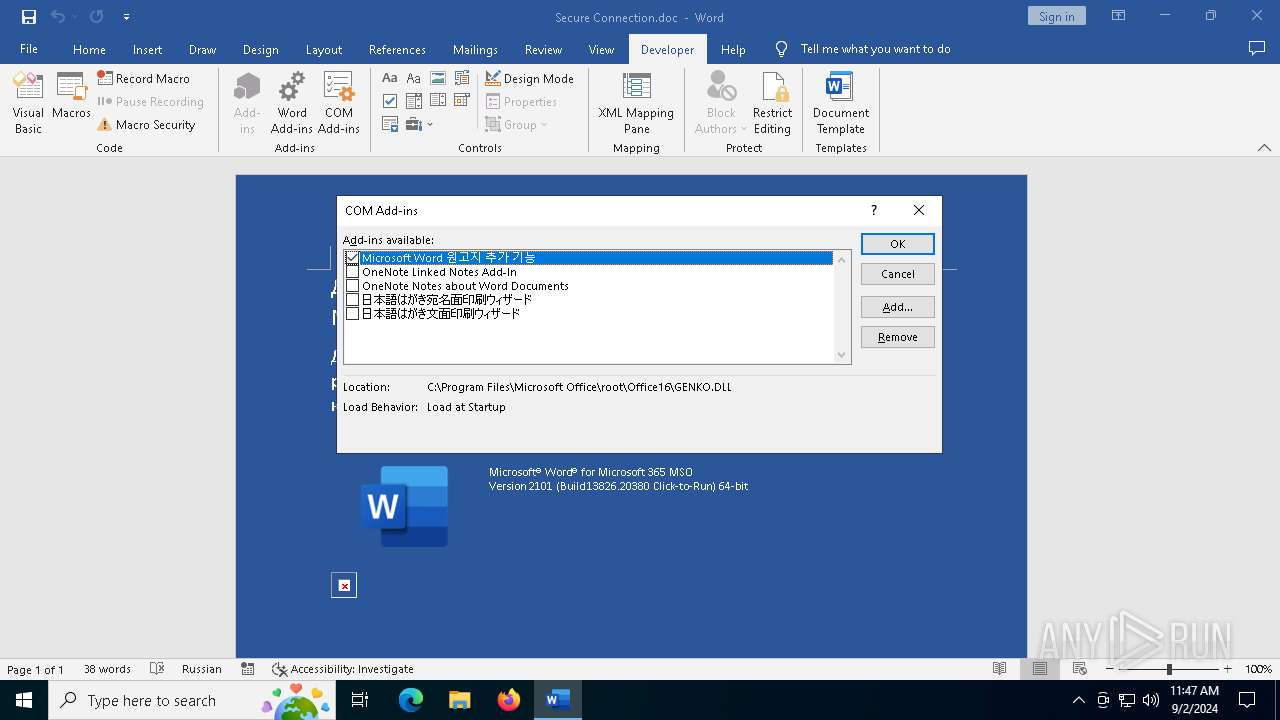This screenshot has height=720, width=1280.
Task: Show hidden system tray icons
Action: point(1078,700)
